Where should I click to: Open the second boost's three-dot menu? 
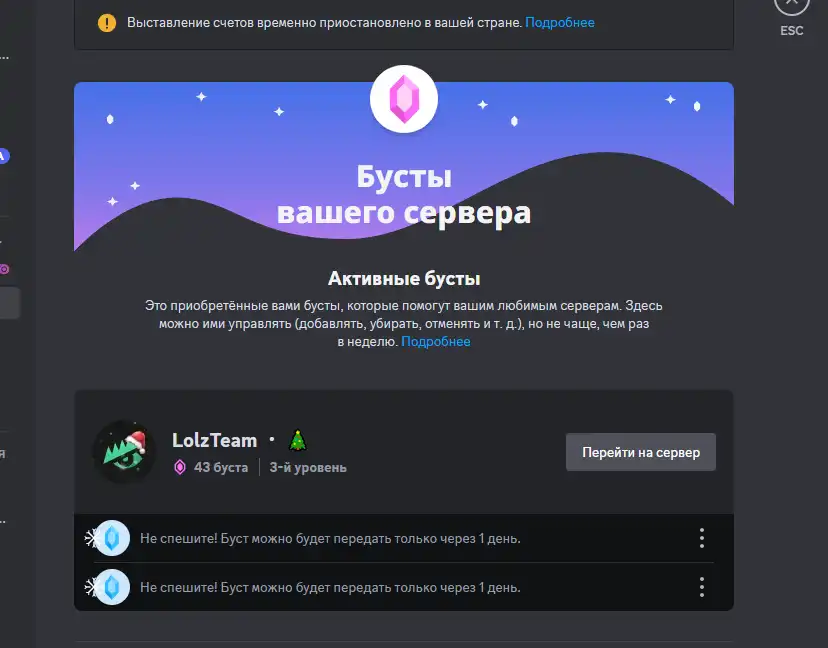coord(702,587)
